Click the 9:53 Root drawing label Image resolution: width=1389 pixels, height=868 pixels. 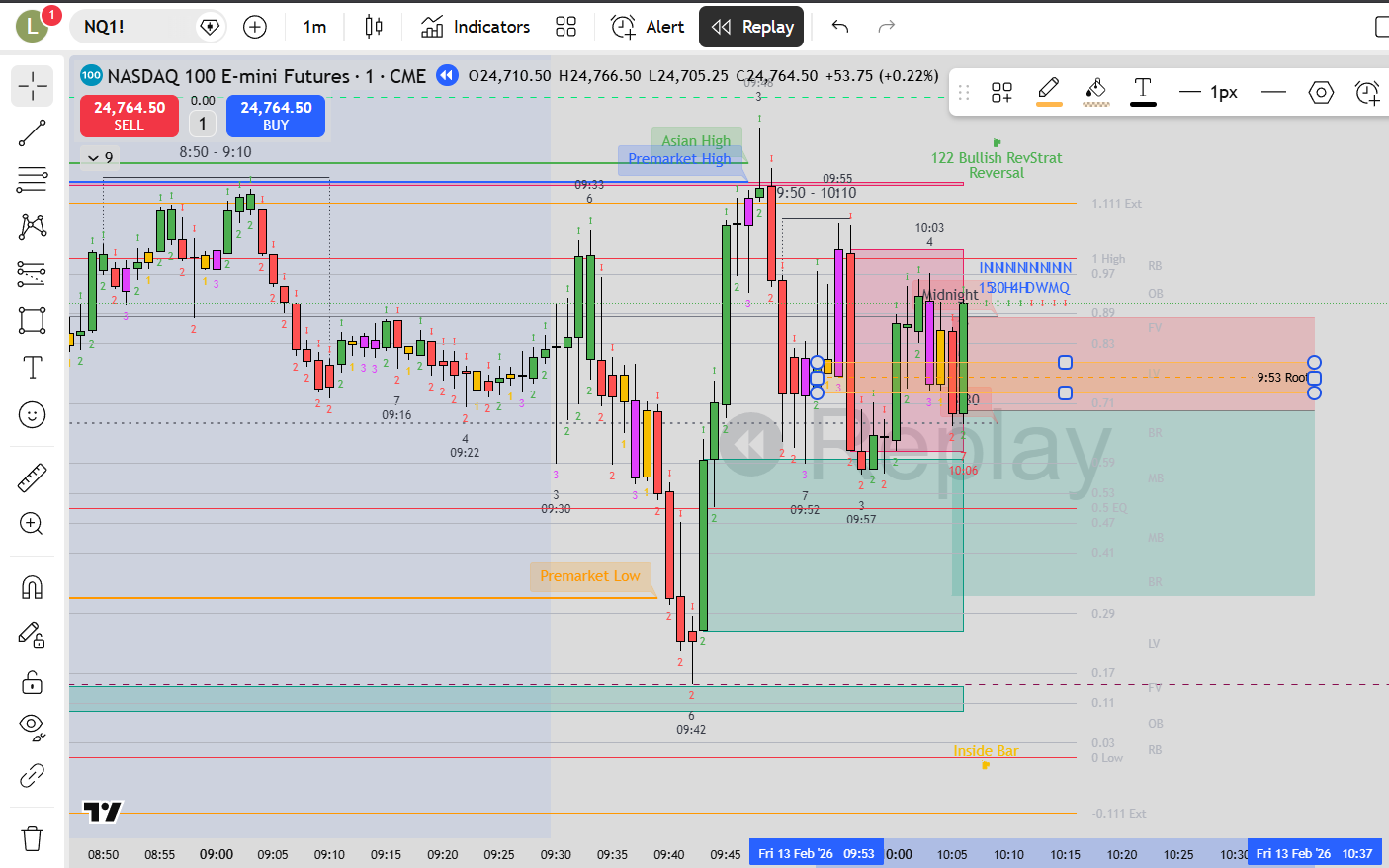point(1282,378)
